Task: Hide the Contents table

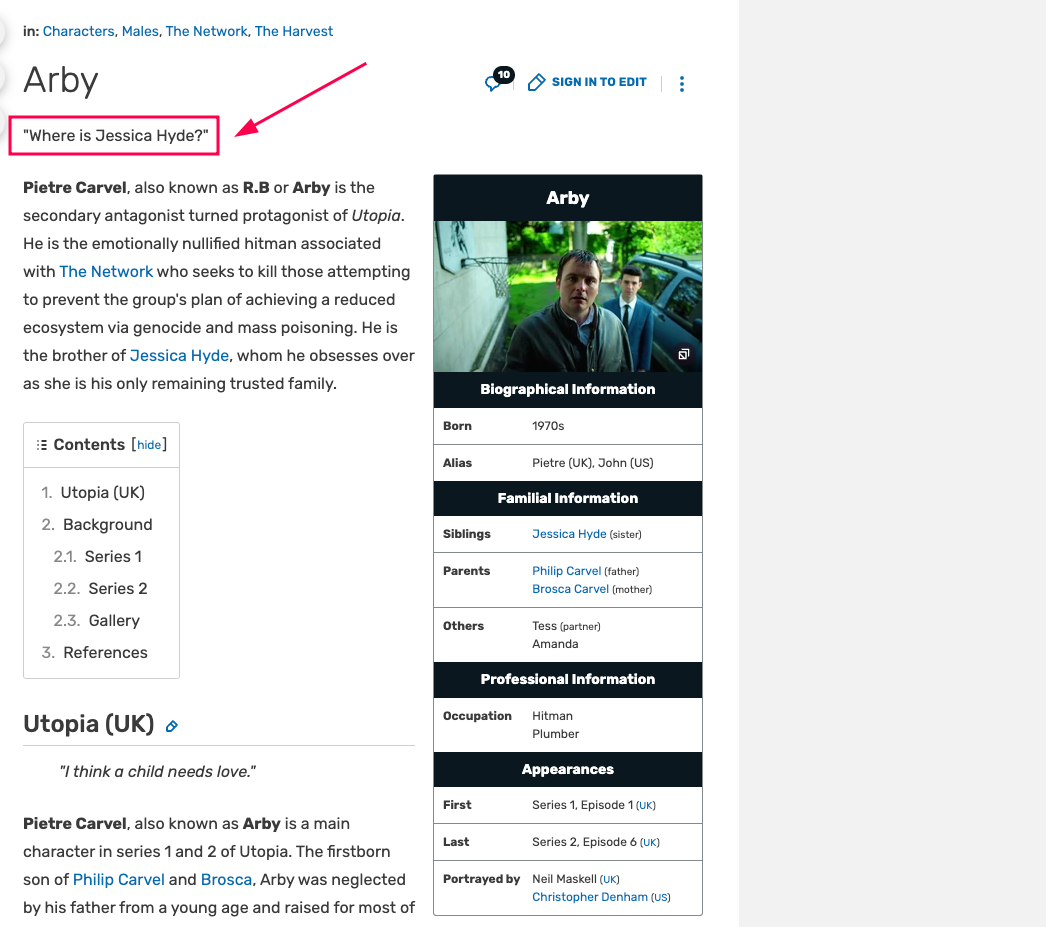Action: tap(149, 445)
